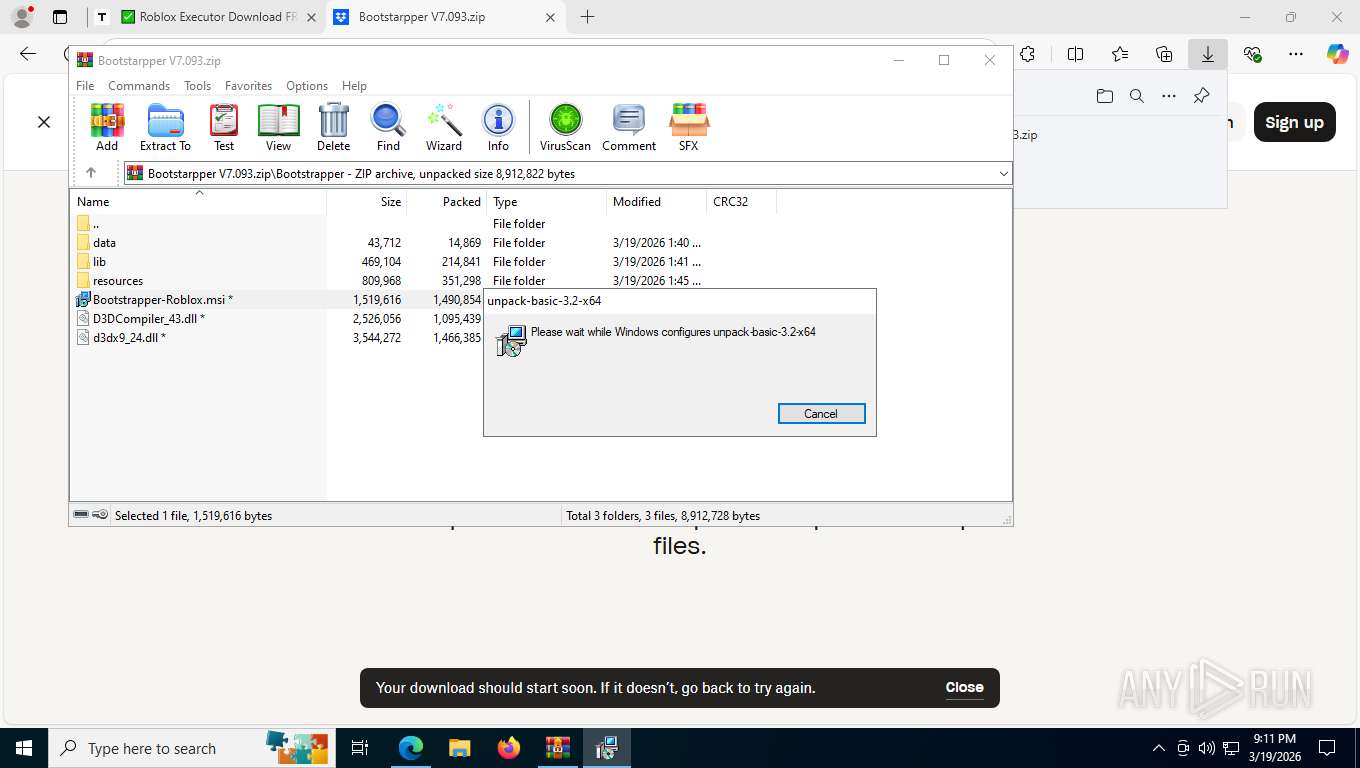Open more options in downloads flyout

point(1169,96)
